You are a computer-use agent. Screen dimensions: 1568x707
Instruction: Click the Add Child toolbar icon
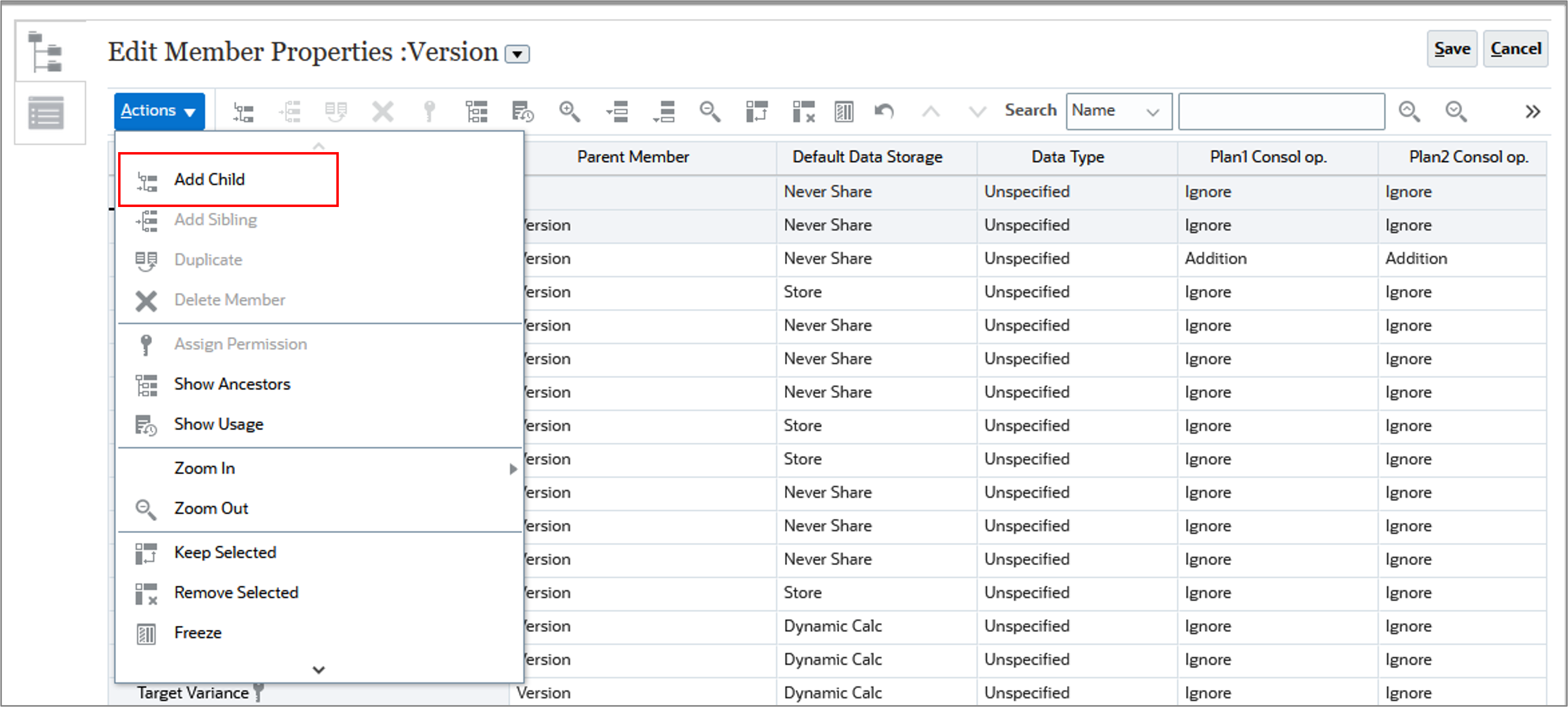pyautogui.click(x=244, y=111)
